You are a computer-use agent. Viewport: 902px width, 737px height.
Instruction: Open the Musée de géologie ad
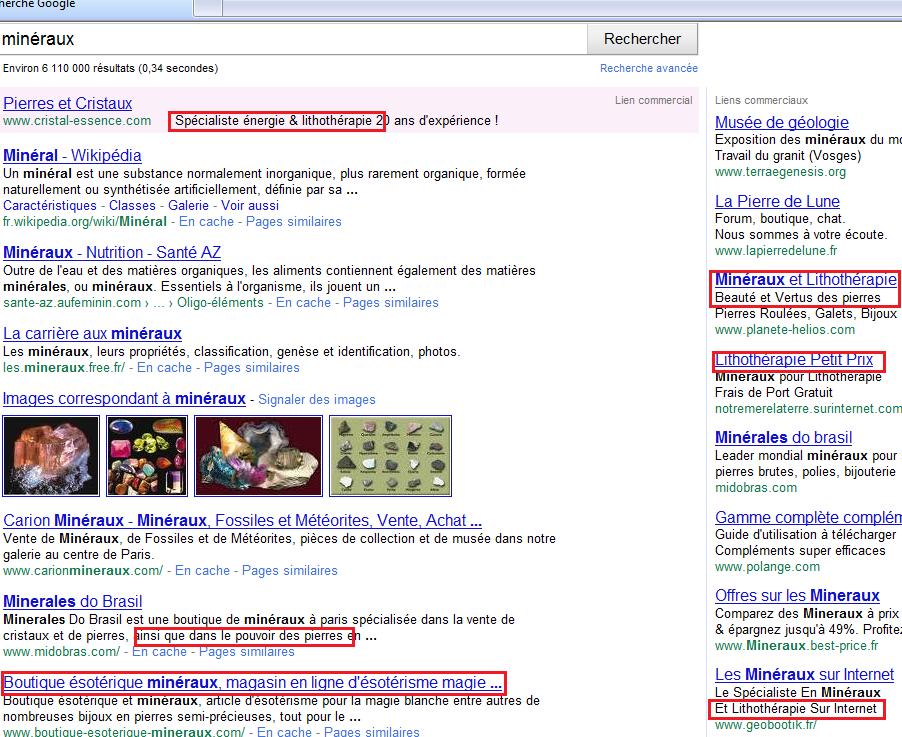782,123
